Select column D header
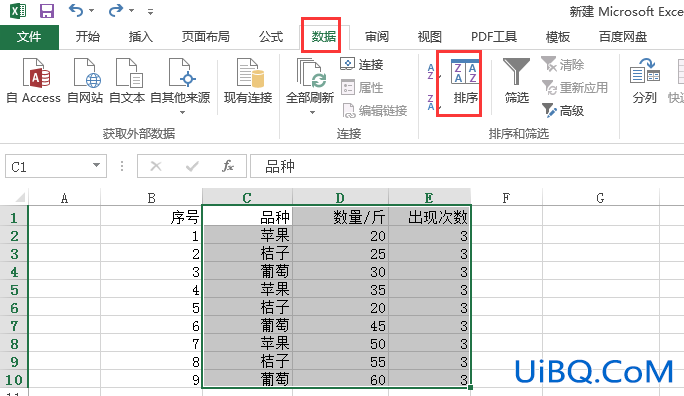Image resolution: width=684 pixels, height=396 pixels. click(x=340, y=198)
